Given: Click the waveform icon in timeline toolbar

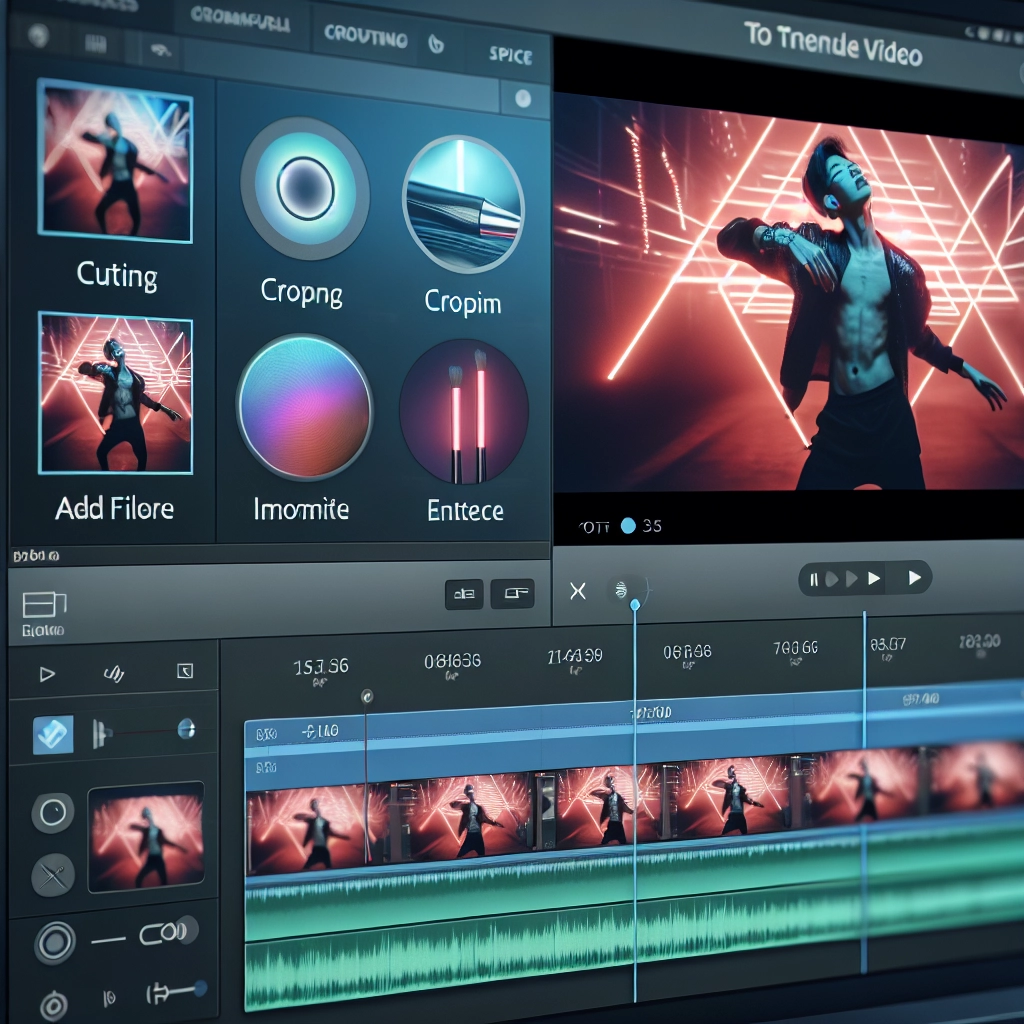Looking at the screenshot, I should point(112,673).
